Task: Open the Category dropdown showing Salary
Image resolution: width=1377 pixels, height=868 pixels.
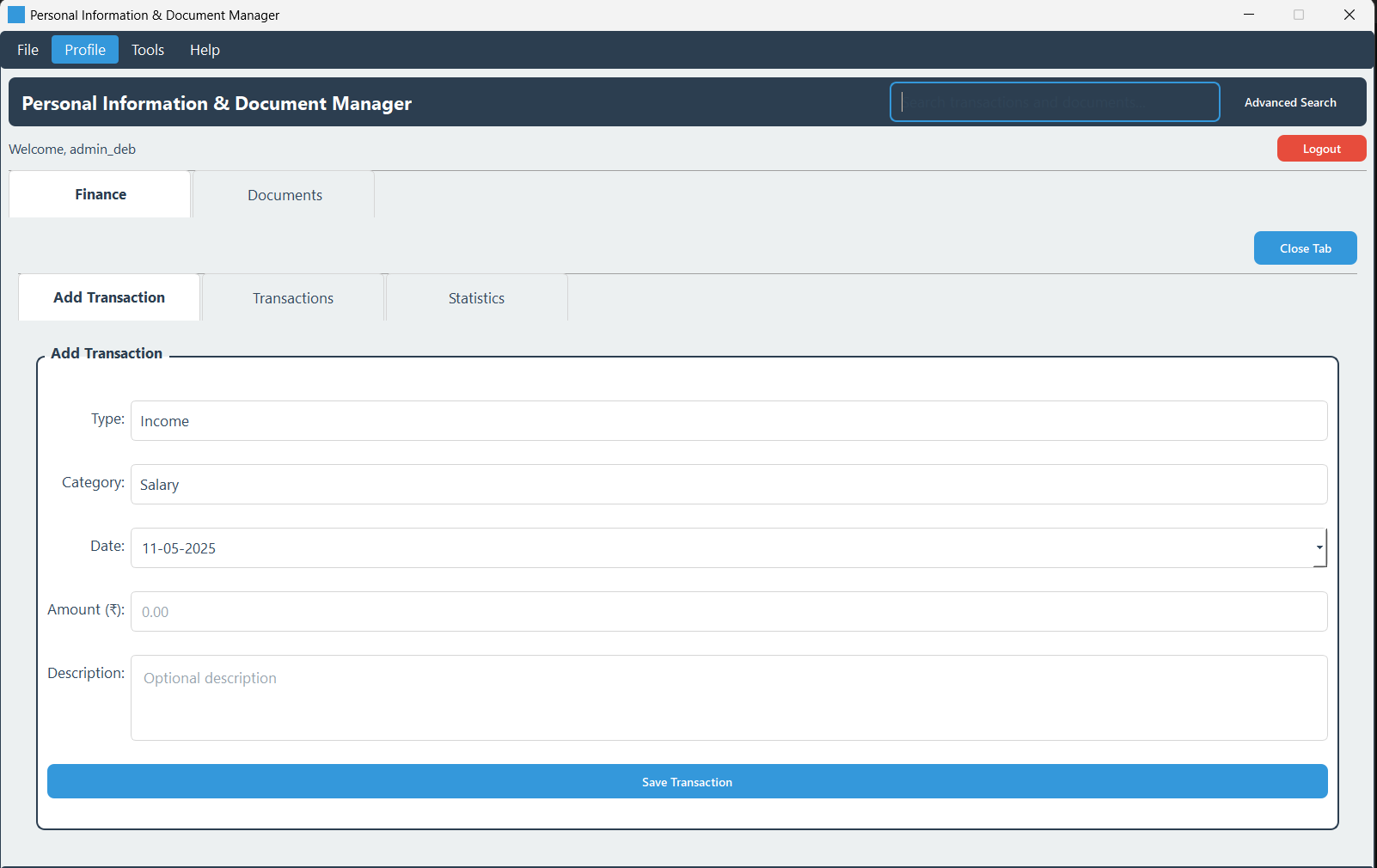Action: point(729,485)
